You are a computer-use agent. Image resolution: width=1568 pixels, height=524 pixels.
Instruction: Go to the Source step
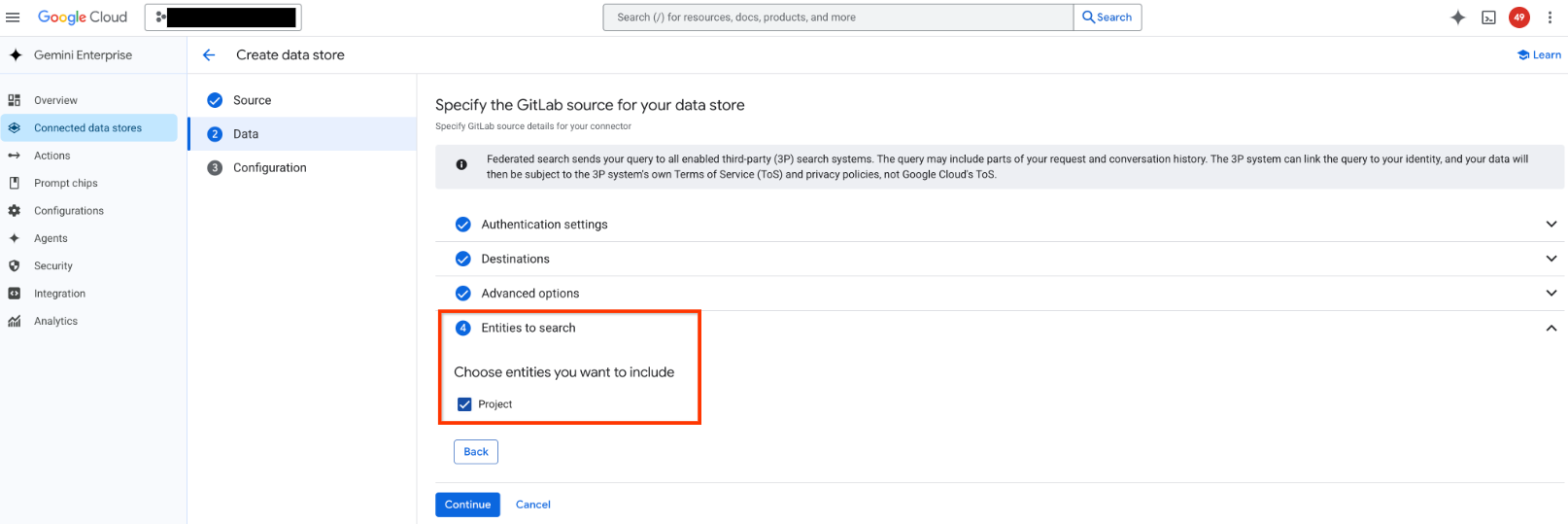point(252,100)
